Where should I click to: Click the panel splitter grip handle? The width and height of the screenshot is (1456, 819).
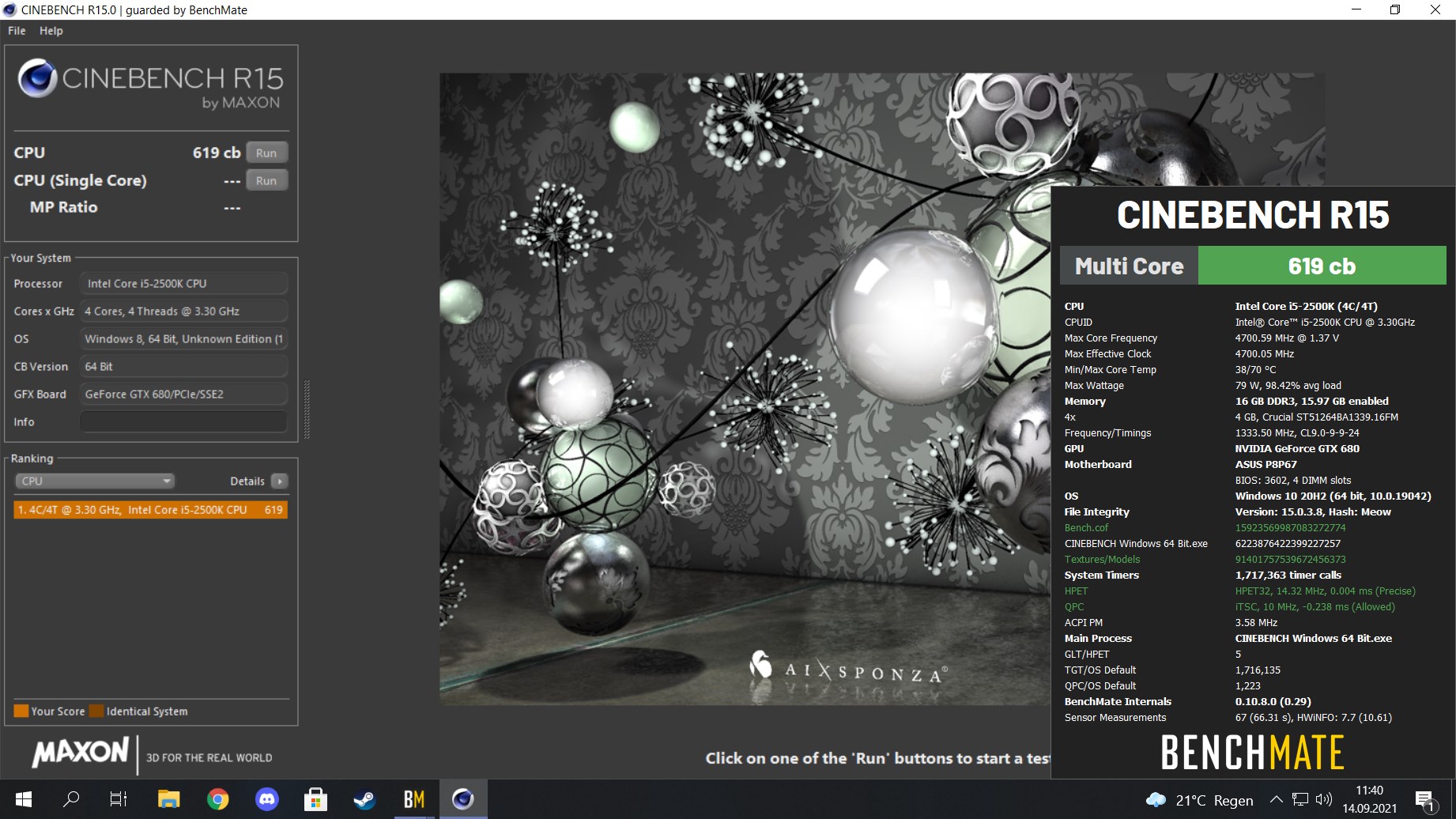307,409
